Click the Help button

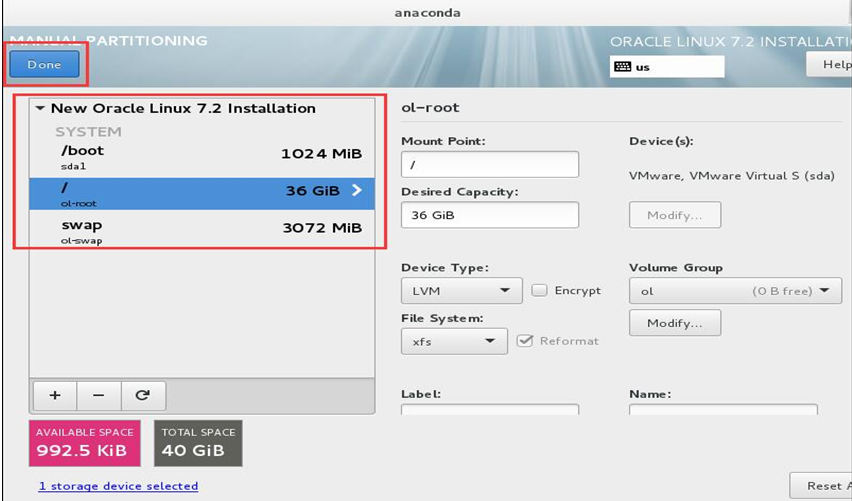click(831, 64)
